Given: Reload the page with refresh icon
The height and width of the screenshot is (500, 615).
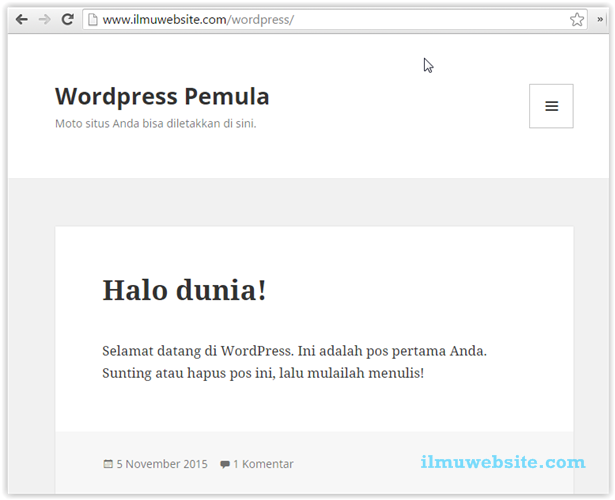Looking at the screenshot, I should click(68, 19).
